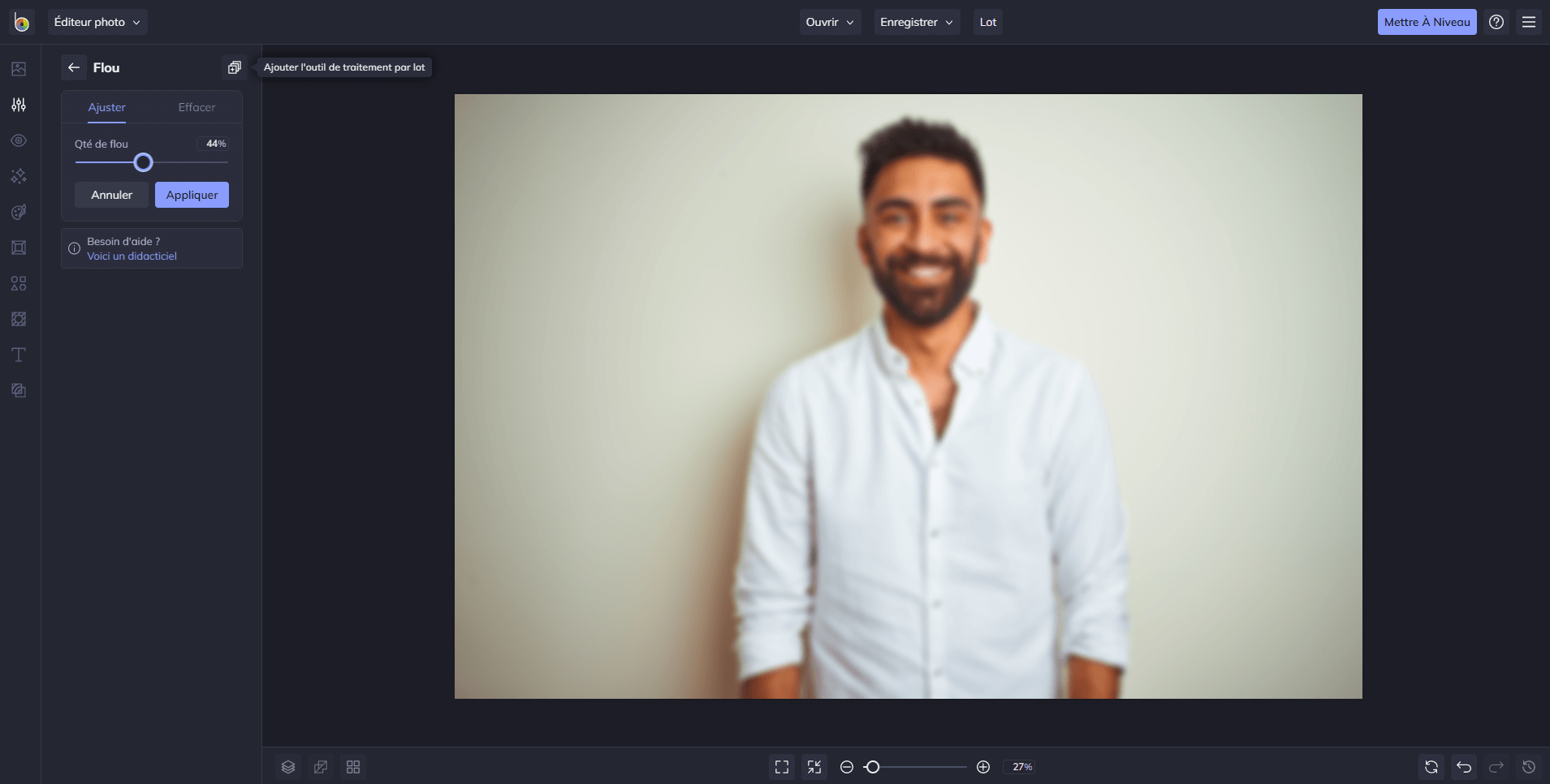Add Flou tool to batch processing
Image resolution: width=1550 pixels, height=784 pixels.
click(235, 67)
